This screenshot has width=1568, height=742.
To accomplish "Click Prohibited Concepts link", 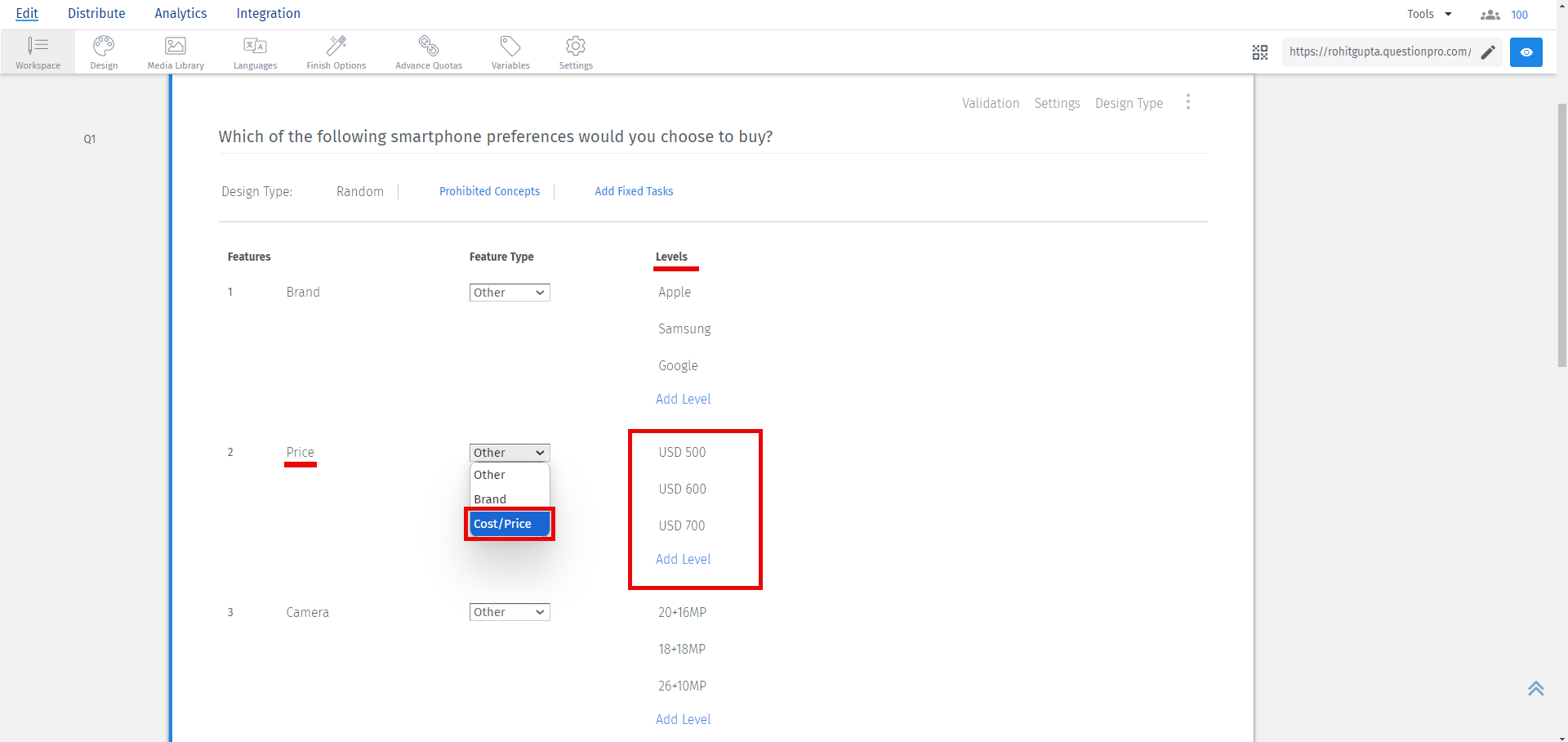I will click(489, 191).
